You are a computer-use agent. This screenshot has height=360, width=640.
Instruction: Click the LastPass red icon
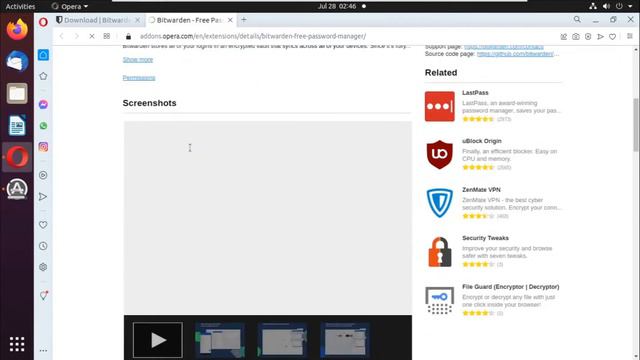tap(440, 107)
